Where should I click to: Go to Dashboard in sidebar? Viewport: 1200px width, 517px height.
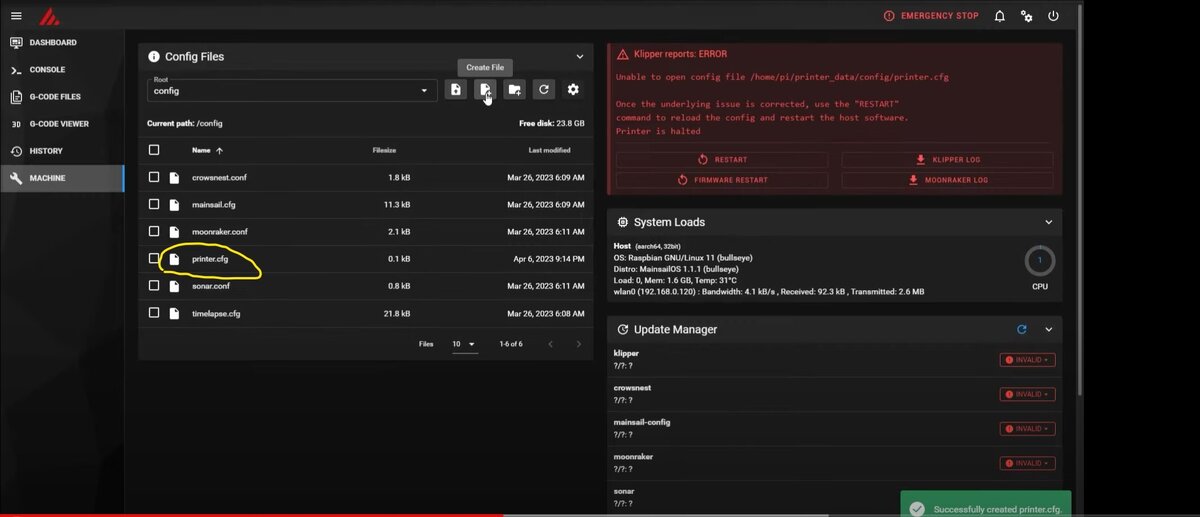point(62,43)
